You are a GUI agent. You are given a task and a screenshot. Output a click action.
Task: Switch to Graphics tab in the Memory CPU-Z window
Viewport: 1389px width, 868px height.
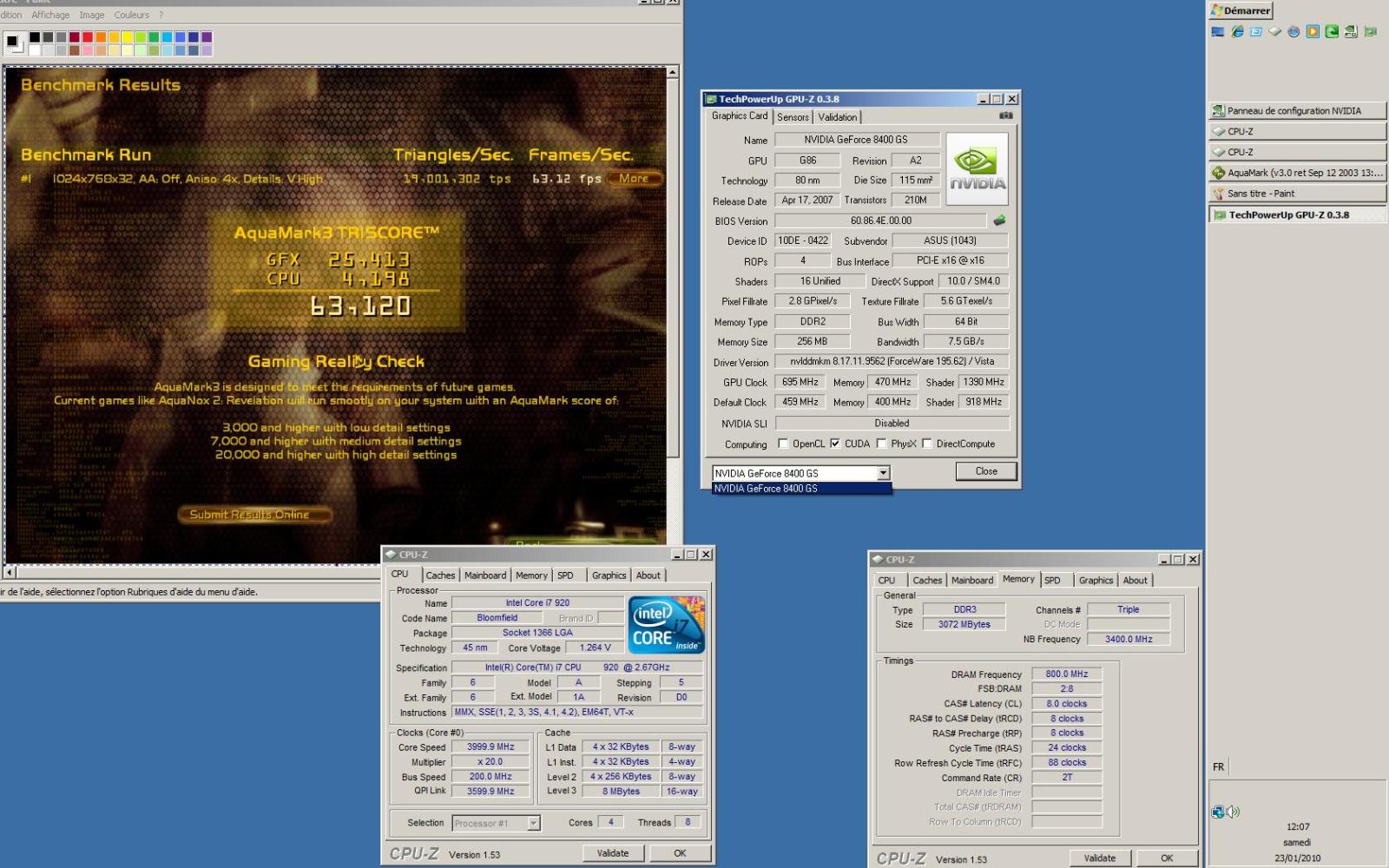[1096, 581]
